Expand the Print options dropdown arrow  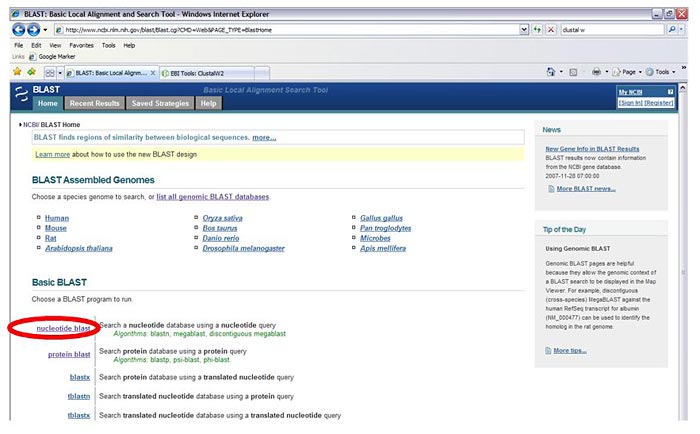coord(607,72)
